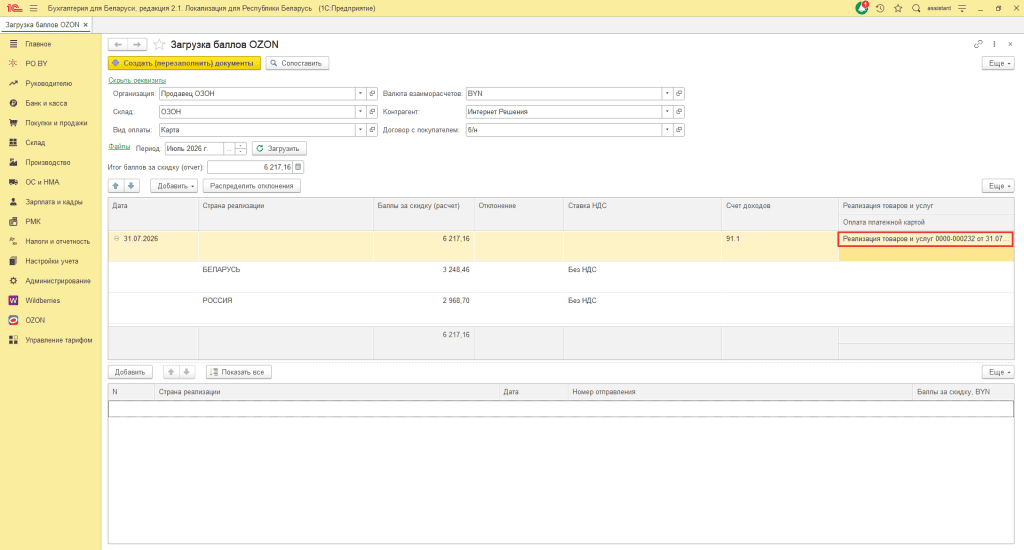This screenshot has width=1024, height=550.
Task: Select БЕЛАРУСЬ row in table
Action: pos(561,277)
